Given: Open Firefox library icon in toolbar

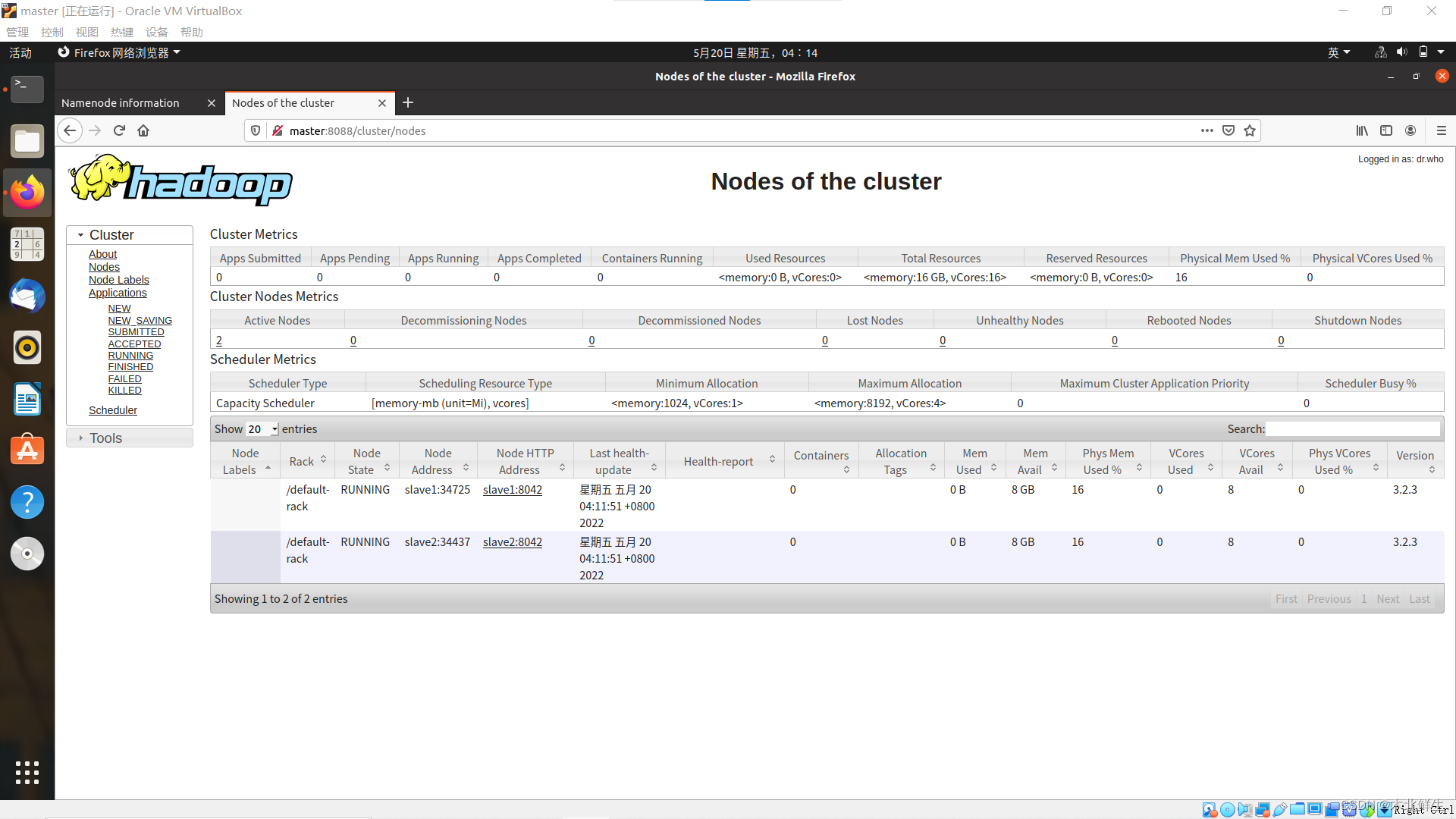Looking at the screenshot, I should (1362, 130).
